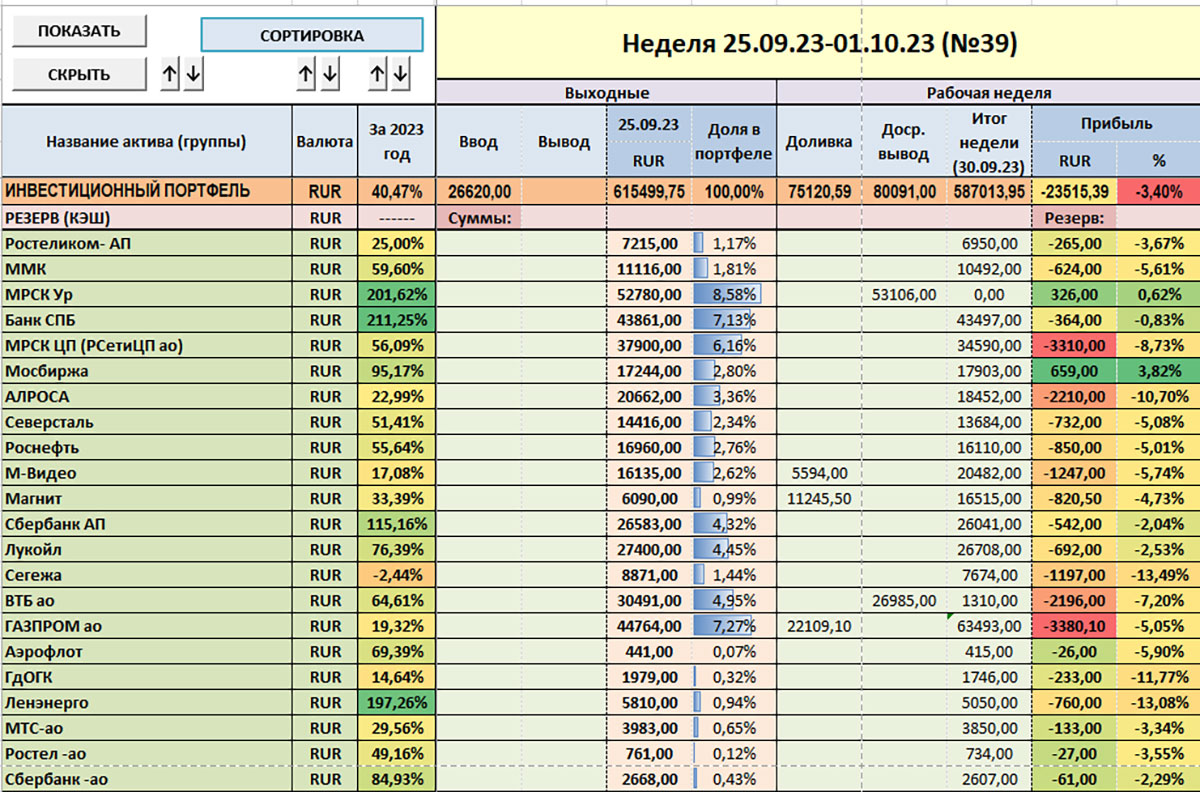Viewport: 1200px width, 792px height.
Task: Select ВТБ ао early withdrawal 26985,00
Action: coord(903,600)
